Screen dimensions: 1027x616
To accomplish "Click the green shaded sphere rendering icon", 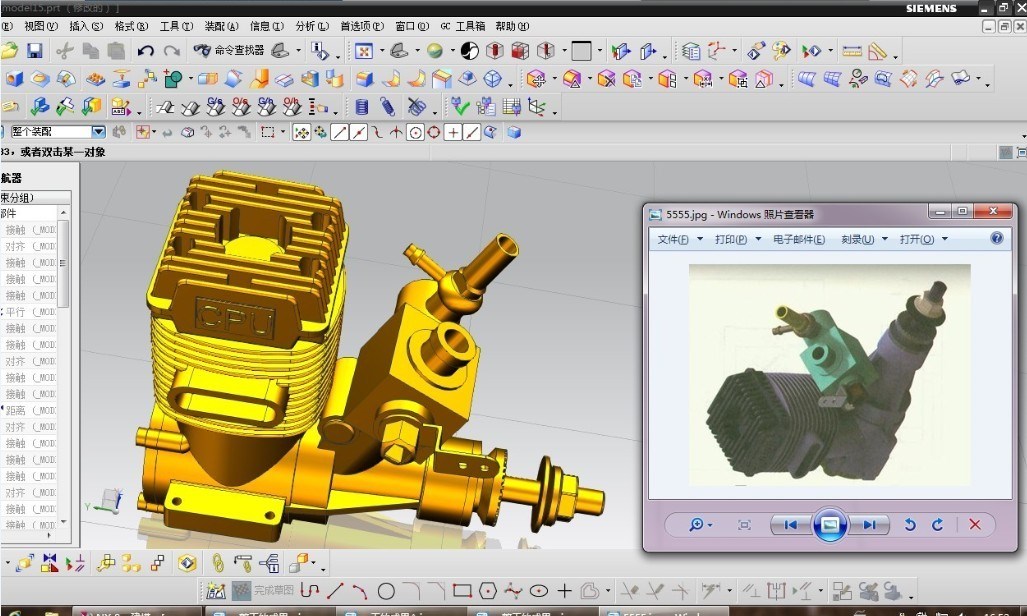I will [434, 50].
